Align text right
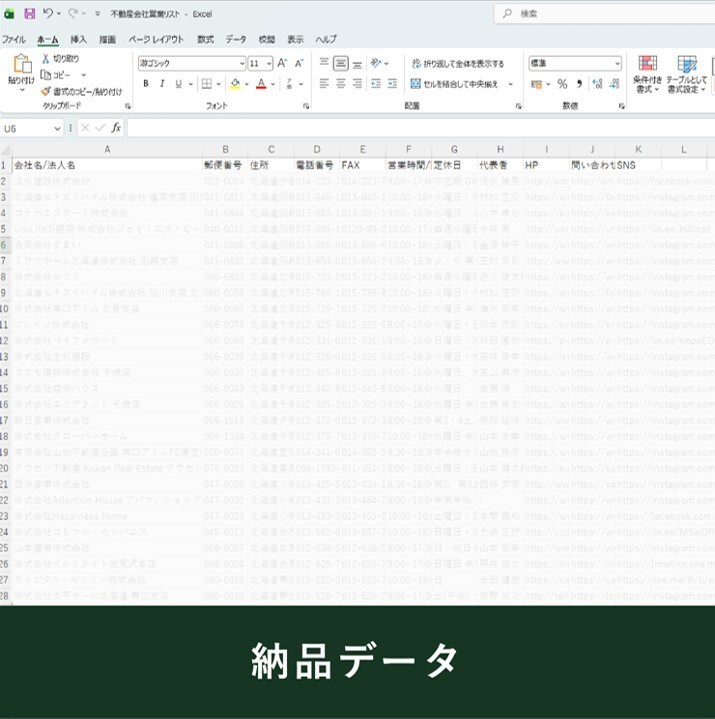 [357, 84]
